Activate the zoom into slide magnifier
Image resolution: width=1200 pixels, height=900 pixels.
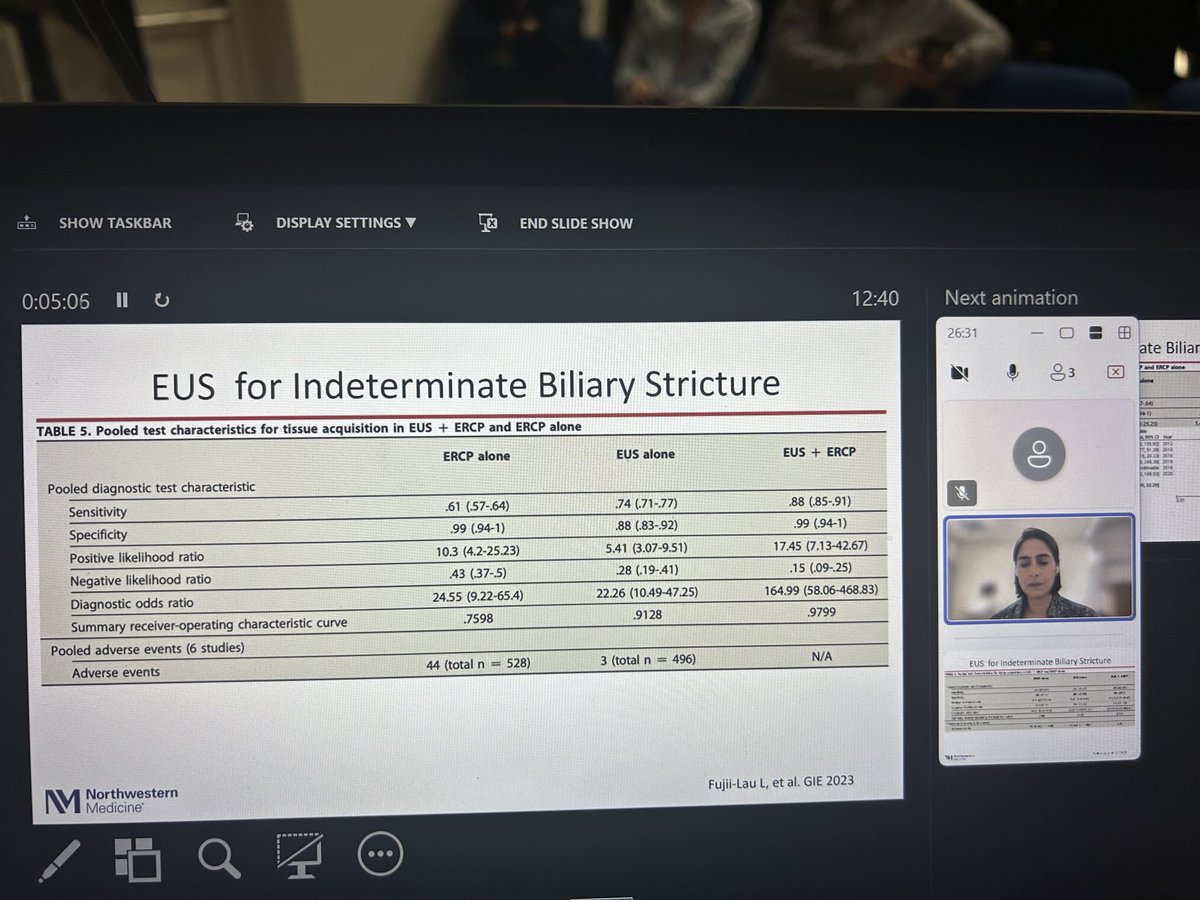tap(218, 858)
